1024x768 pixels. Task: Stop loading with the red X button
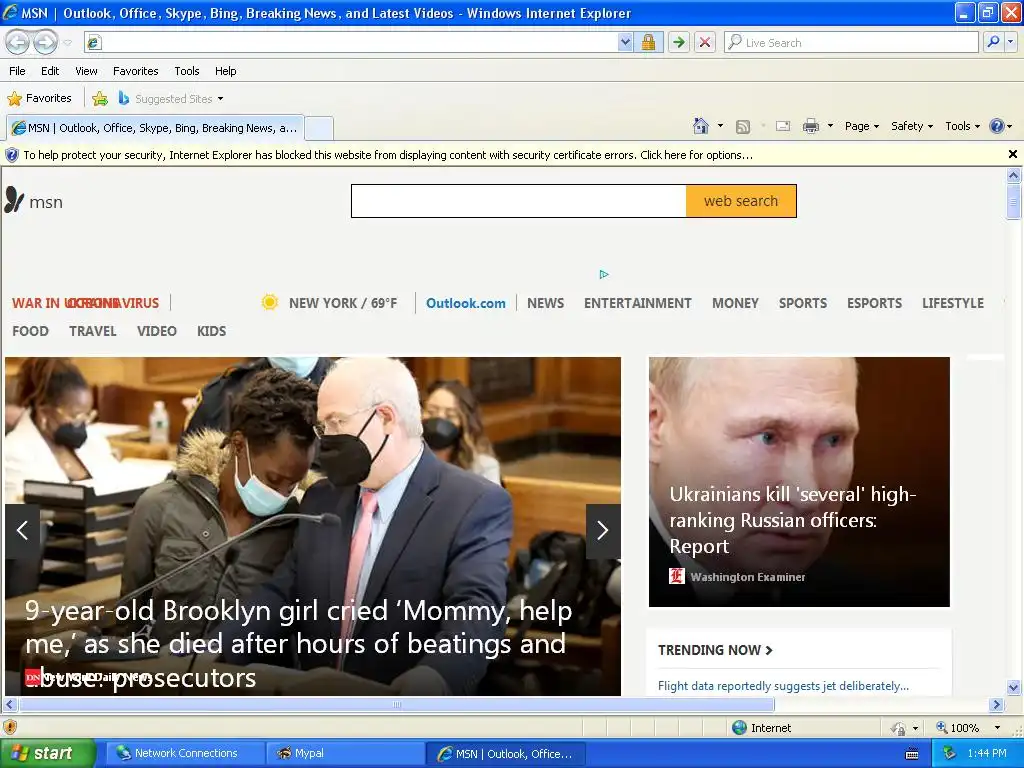click(705, 42)
